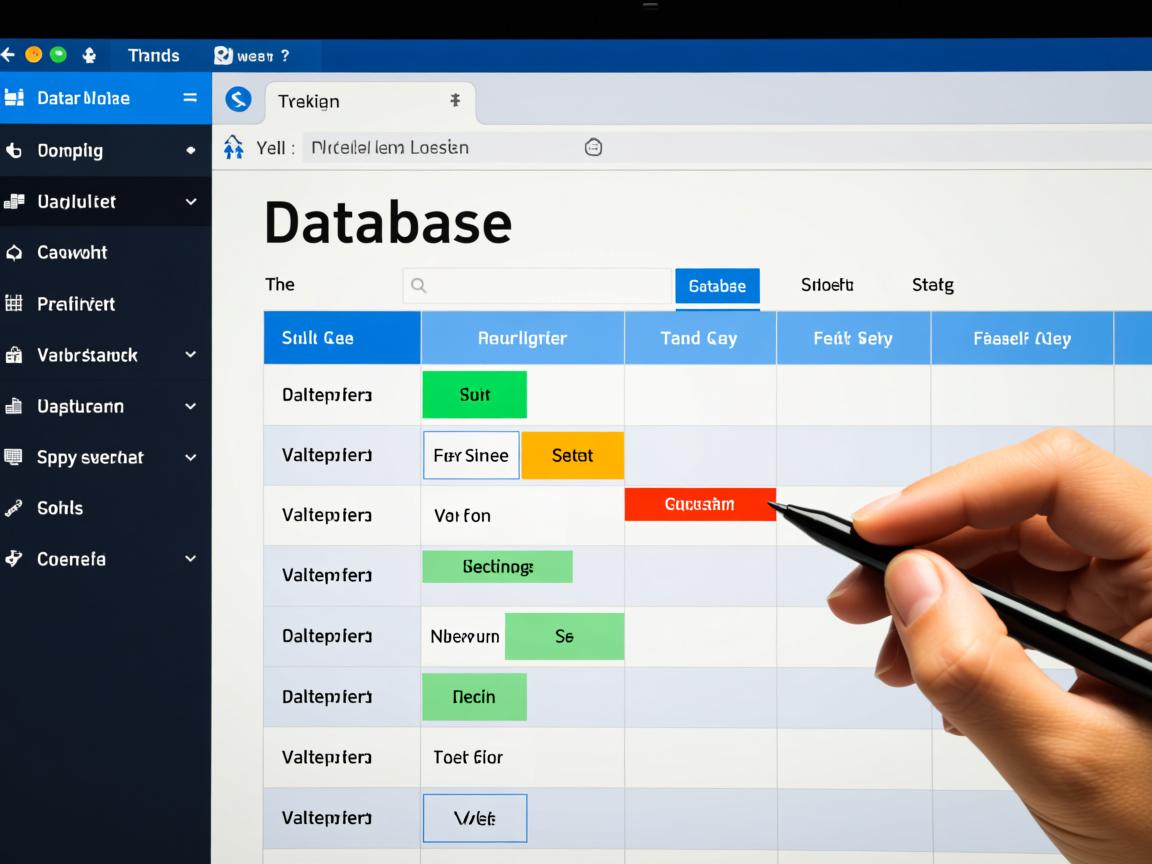Image resolution: width=1152 pixels, height=864 pixels.
Task: Expand the Uaqlultet sidebar section
Action: [x=191, y=202]
